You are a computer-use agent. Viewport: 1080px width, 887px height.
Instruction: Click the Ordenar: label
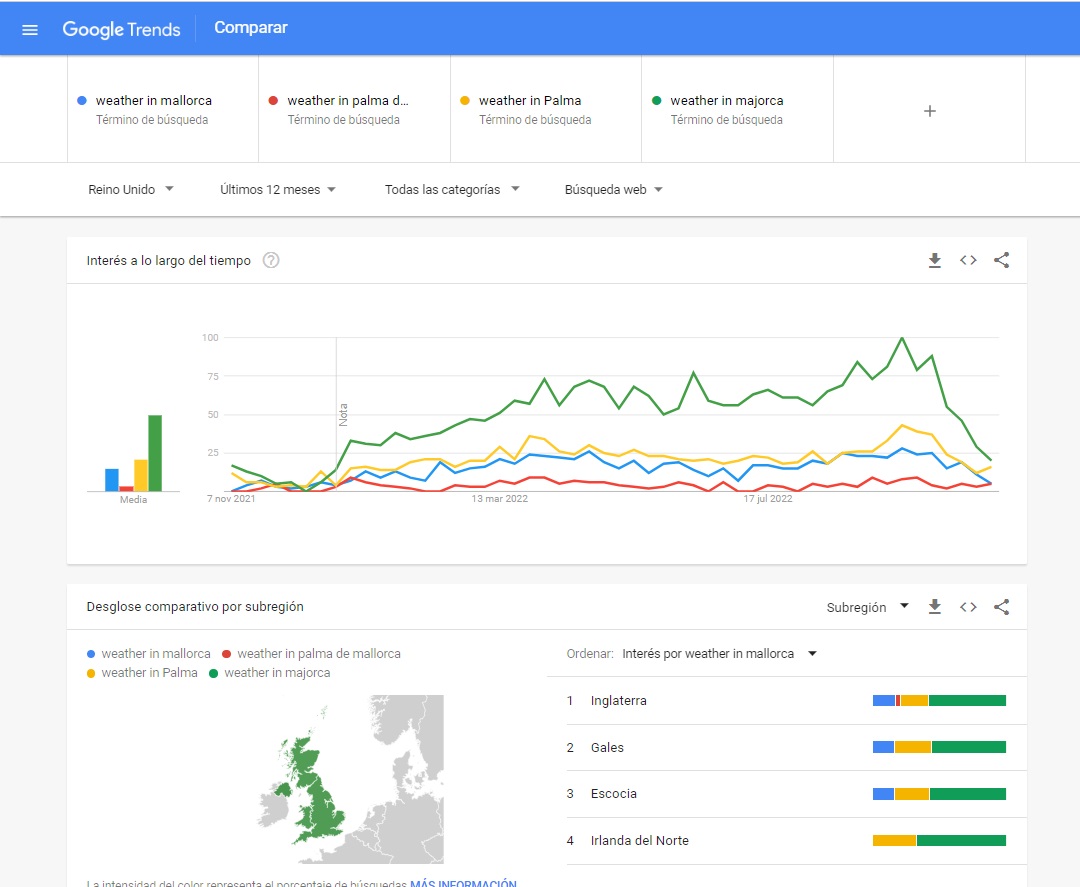(x=590, y=654)
